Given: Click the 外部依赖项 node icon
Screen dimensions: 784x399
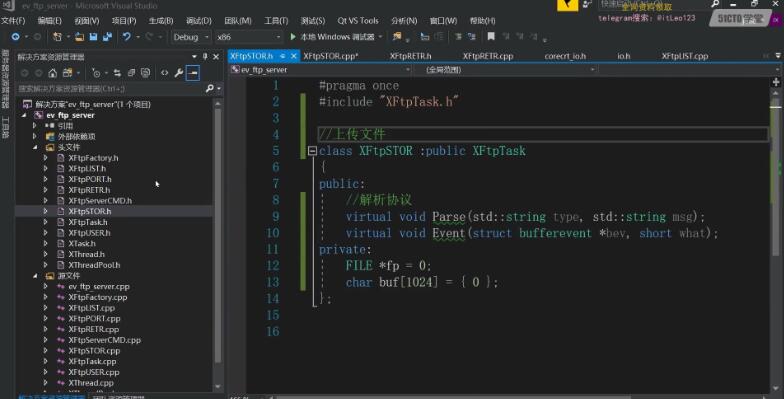Looking at the screenshot, I should (x=50, y=136).
